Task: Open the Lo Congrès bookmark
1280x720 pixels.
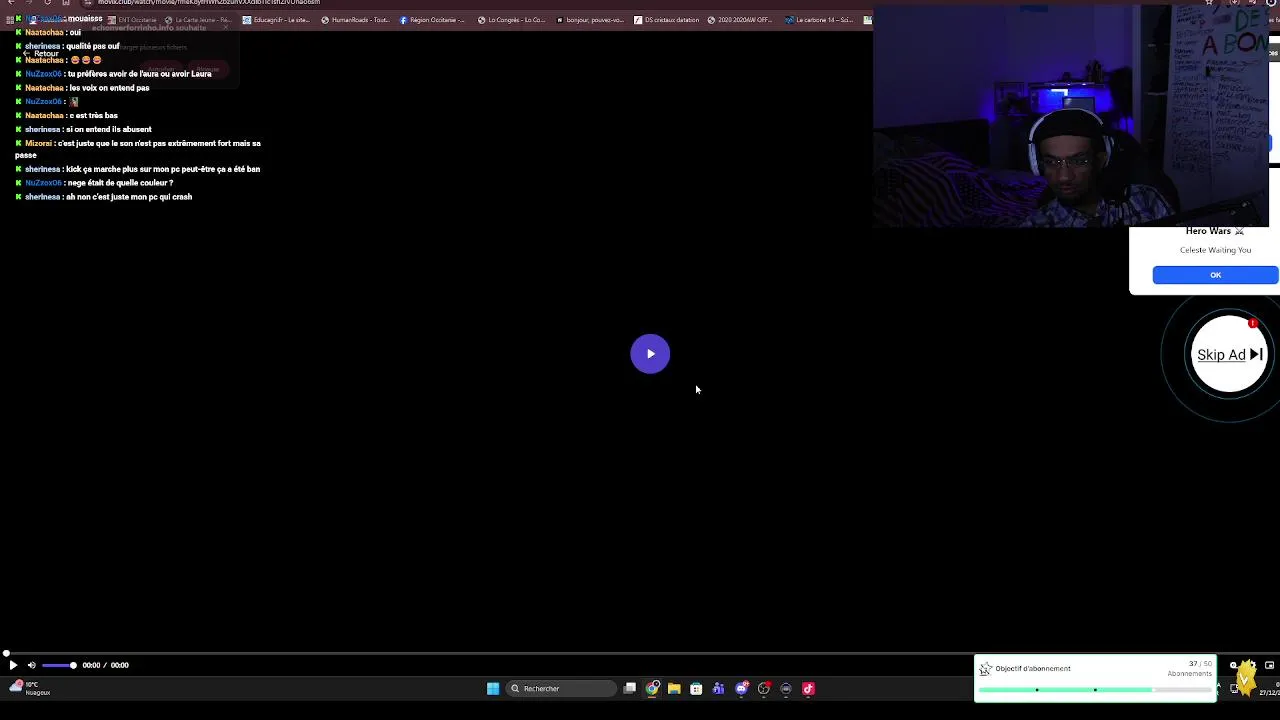Action: (512, 20)
